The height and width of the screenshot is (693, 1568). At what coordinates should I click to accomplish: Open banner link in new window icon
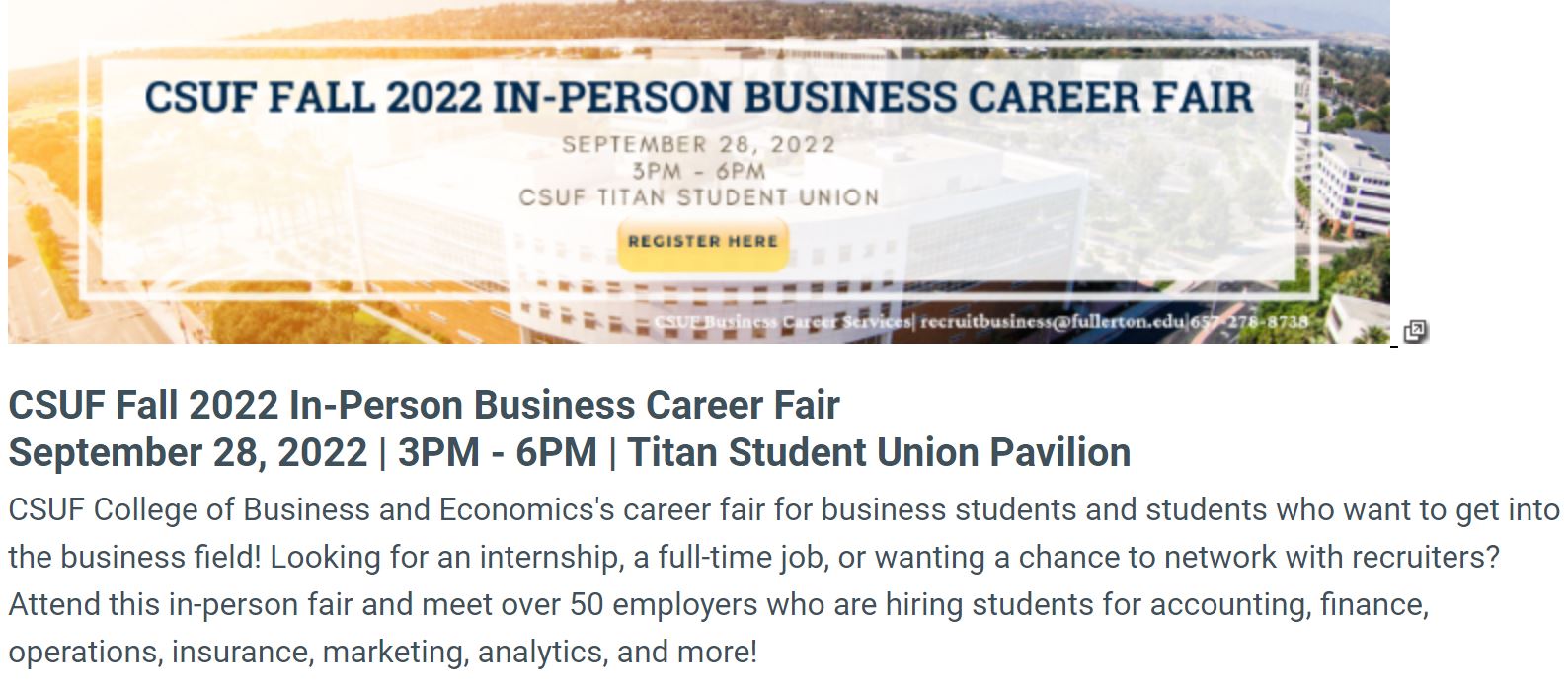[x=1415, y=332]
